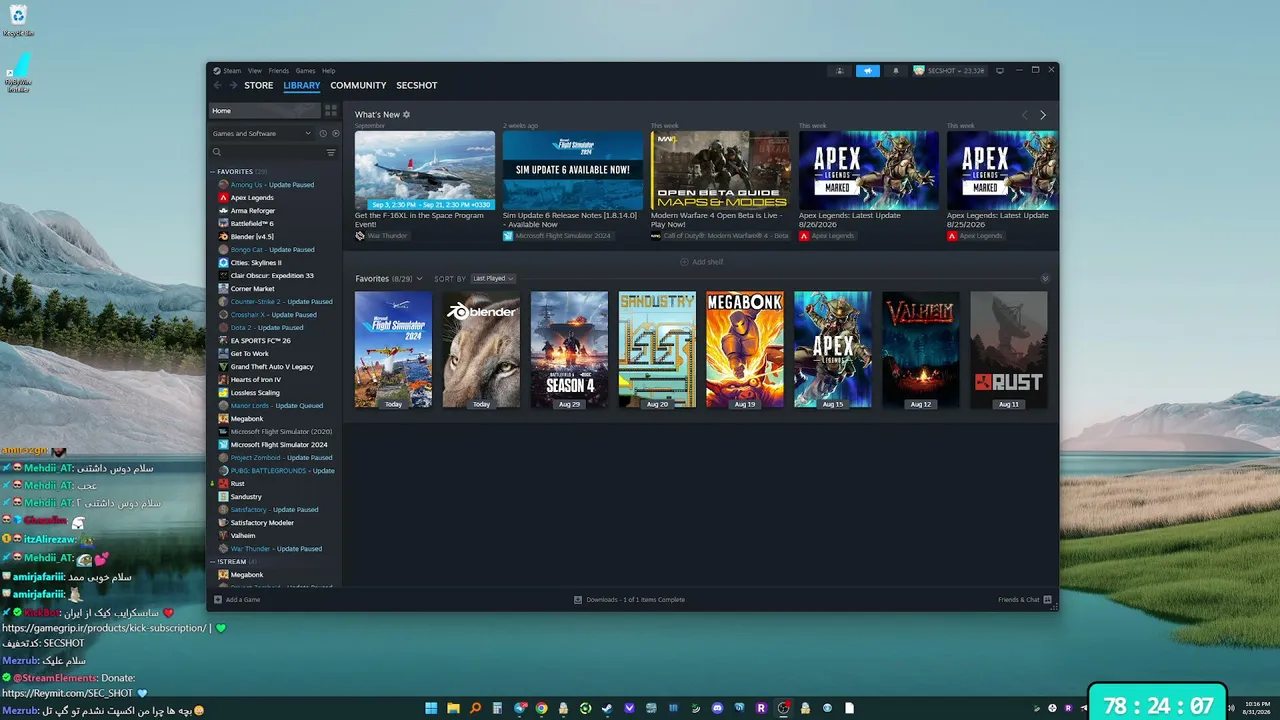Open Recycle Bin desktop icon

[18, 21]
